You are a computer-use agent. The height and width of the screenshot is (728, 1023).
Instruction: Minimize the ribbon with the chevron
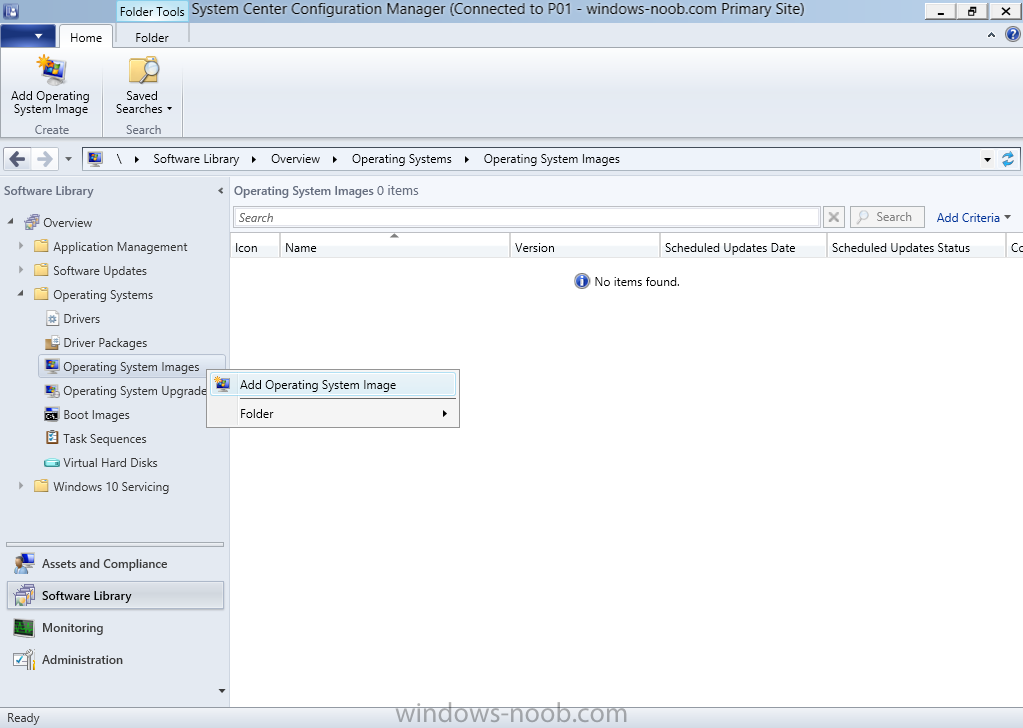(991, 35)
